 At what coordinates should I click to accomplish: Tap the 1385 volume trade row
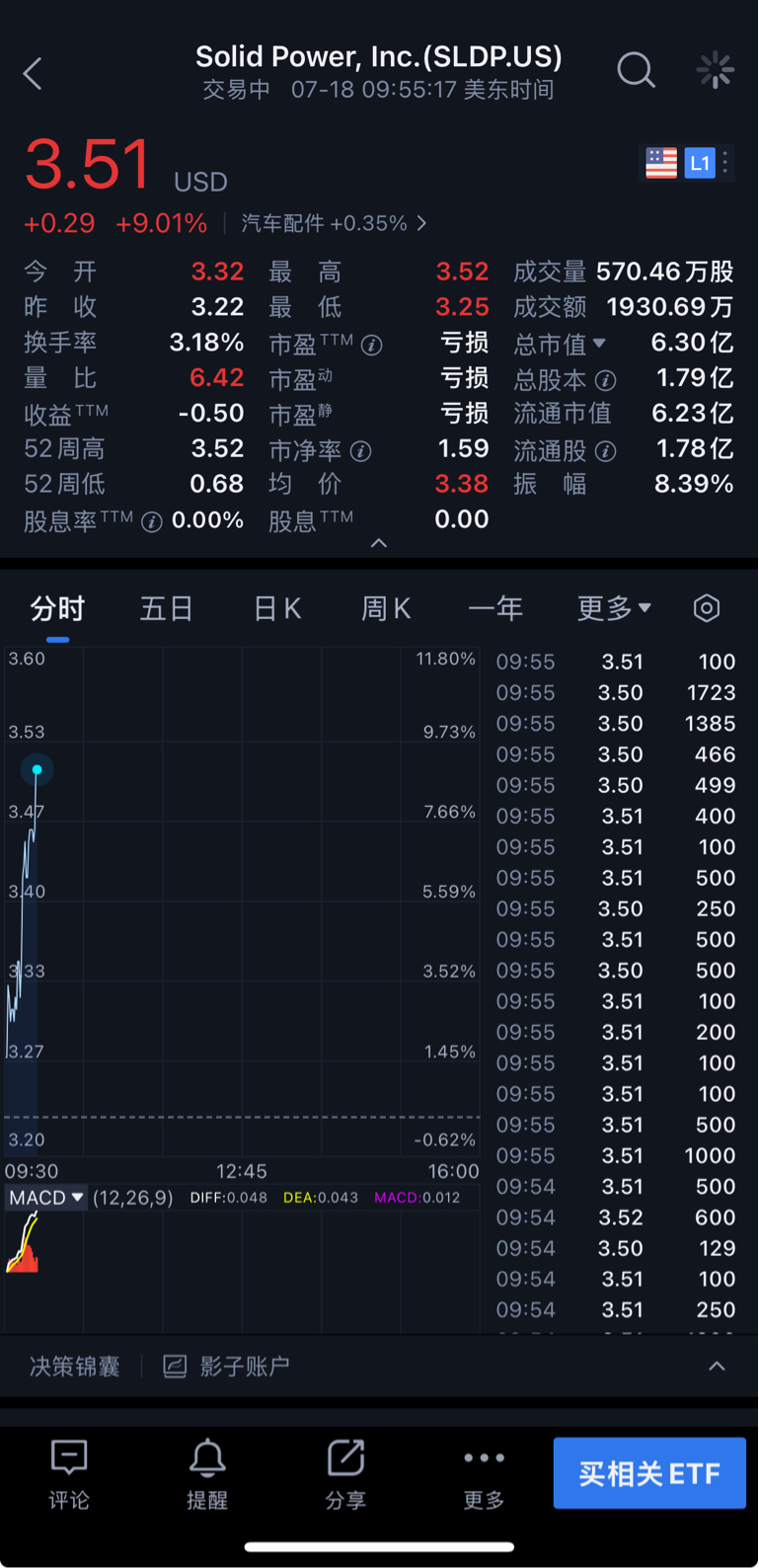click(616, 724)
